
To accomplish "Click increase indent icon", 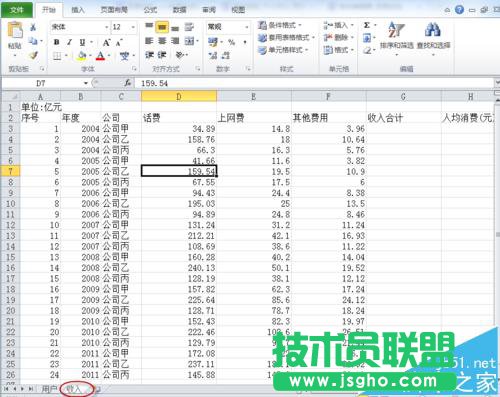I will (x=162, y=55).
